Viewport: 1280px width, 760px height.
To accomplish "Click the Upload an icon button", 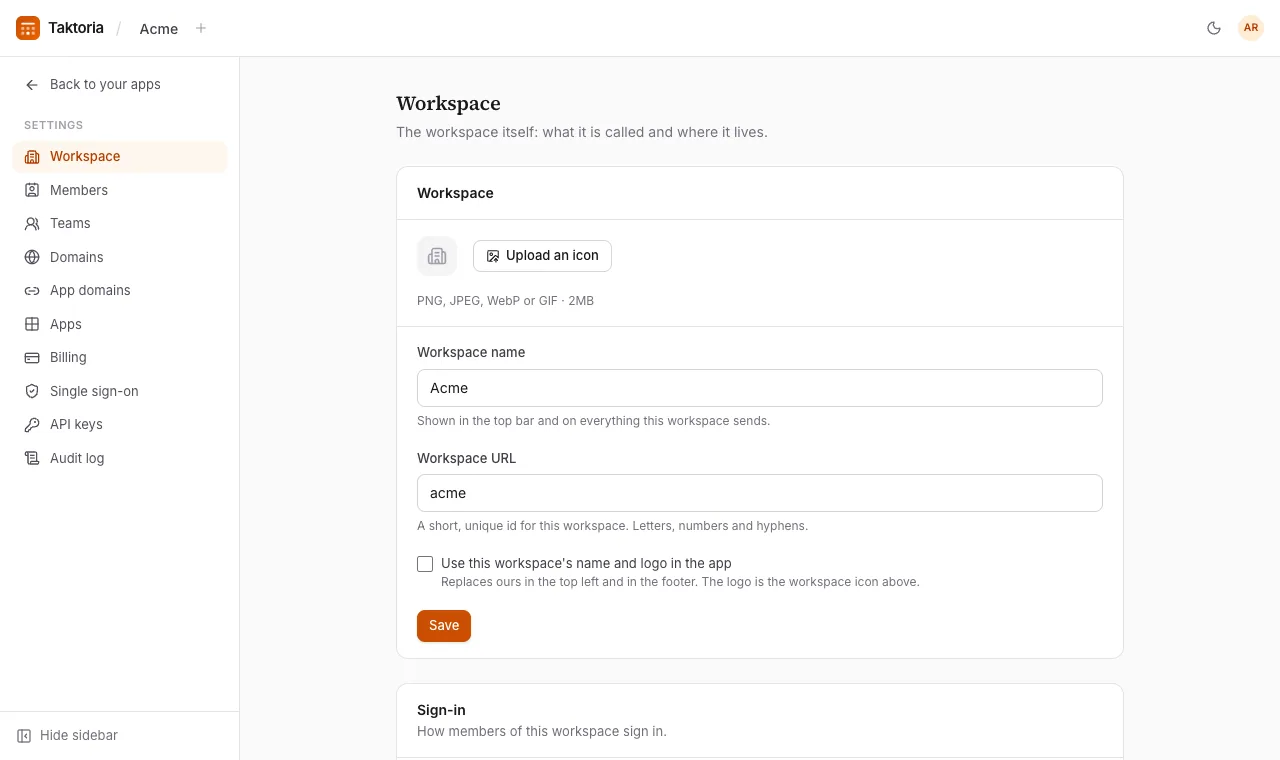I will click(542, 256).
